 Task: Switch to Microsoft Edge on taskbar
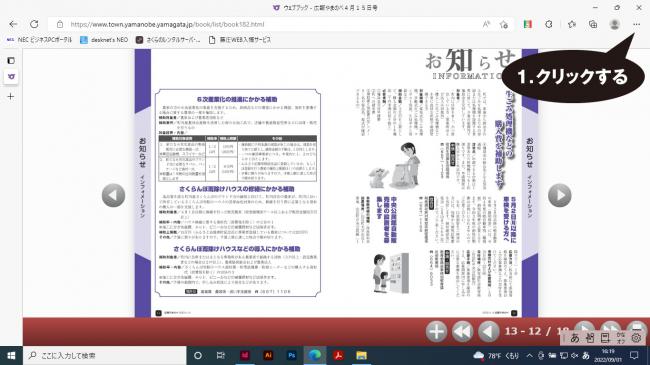315,355
